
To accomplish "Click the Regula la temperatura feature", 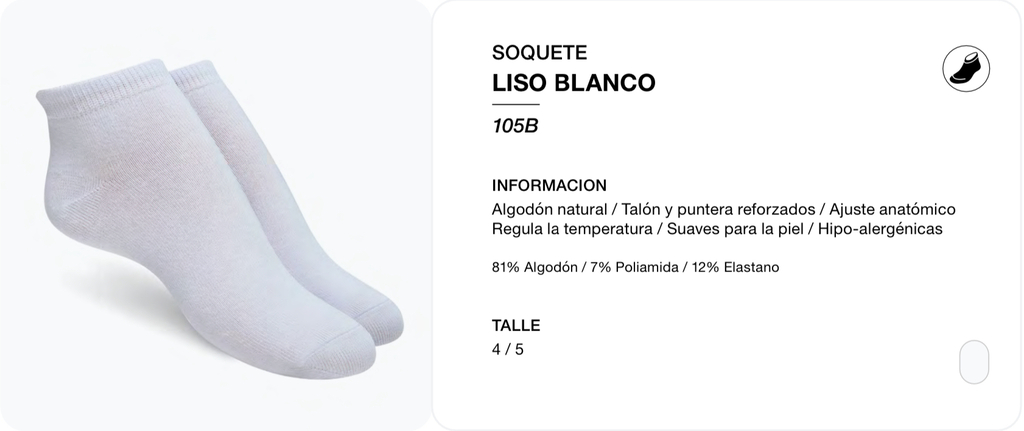I will coord(572,229).
